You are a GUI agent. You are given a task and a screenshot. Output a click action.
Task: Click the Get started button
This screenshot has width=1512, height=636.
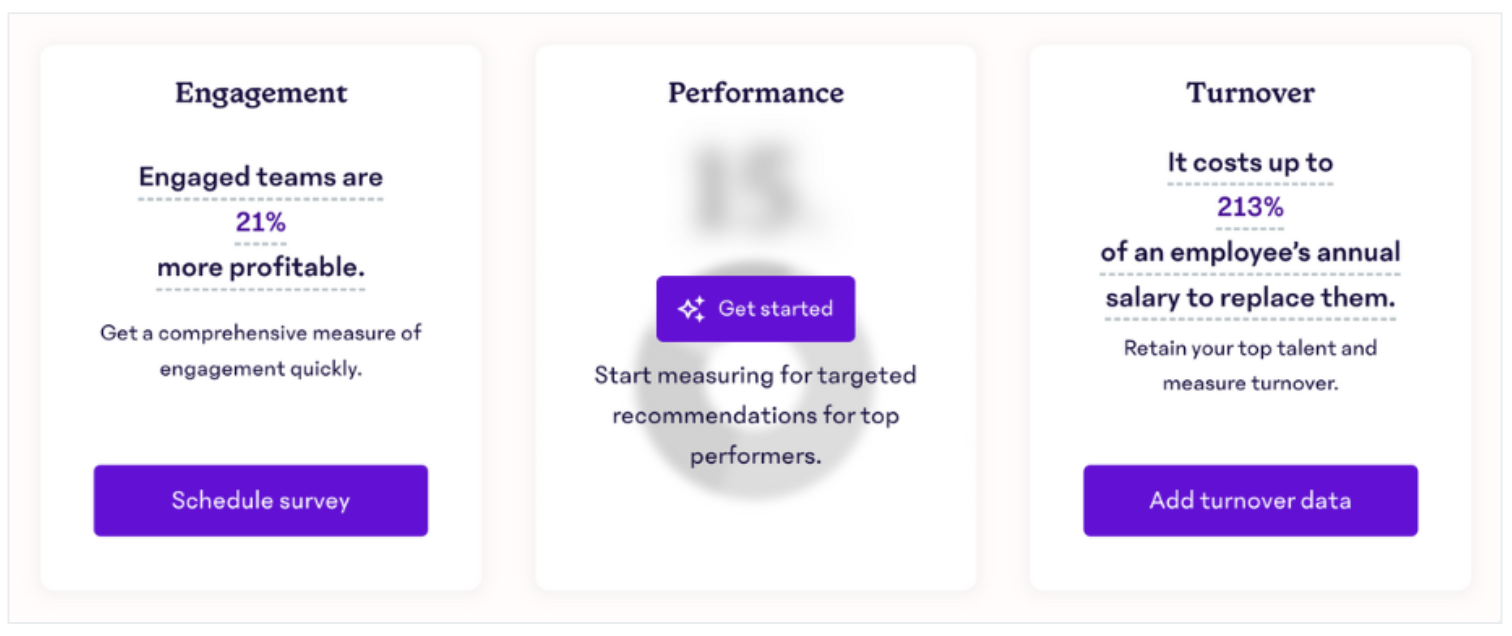(756, 309)
